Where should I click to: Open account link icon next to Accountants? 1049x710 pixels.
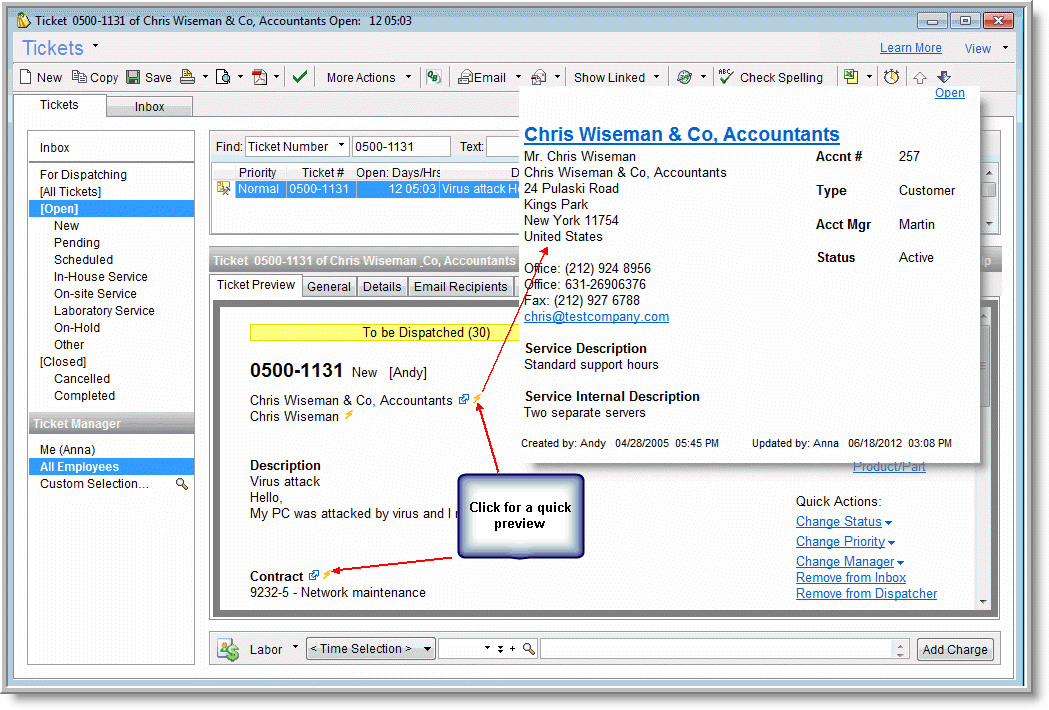pyautogui.click(x=464, y=400)
